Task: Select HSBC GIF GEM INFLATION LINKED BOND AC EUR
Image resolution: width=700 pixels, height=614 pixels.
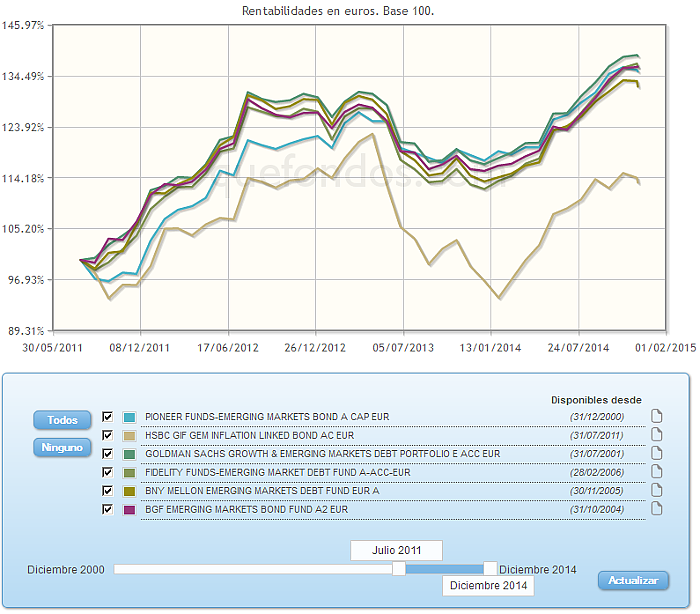Action: (250, 435)
